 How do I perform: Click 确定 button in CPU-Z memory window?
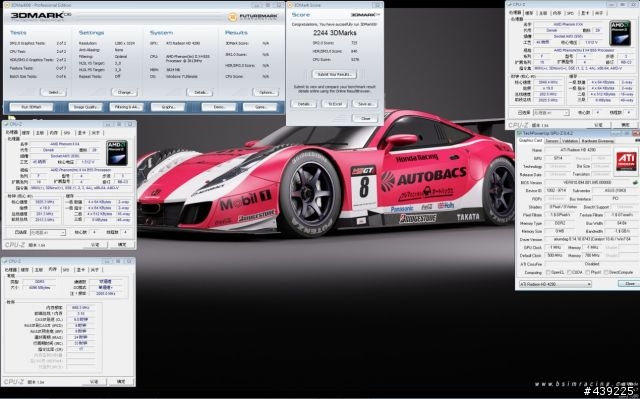(122, 382)
